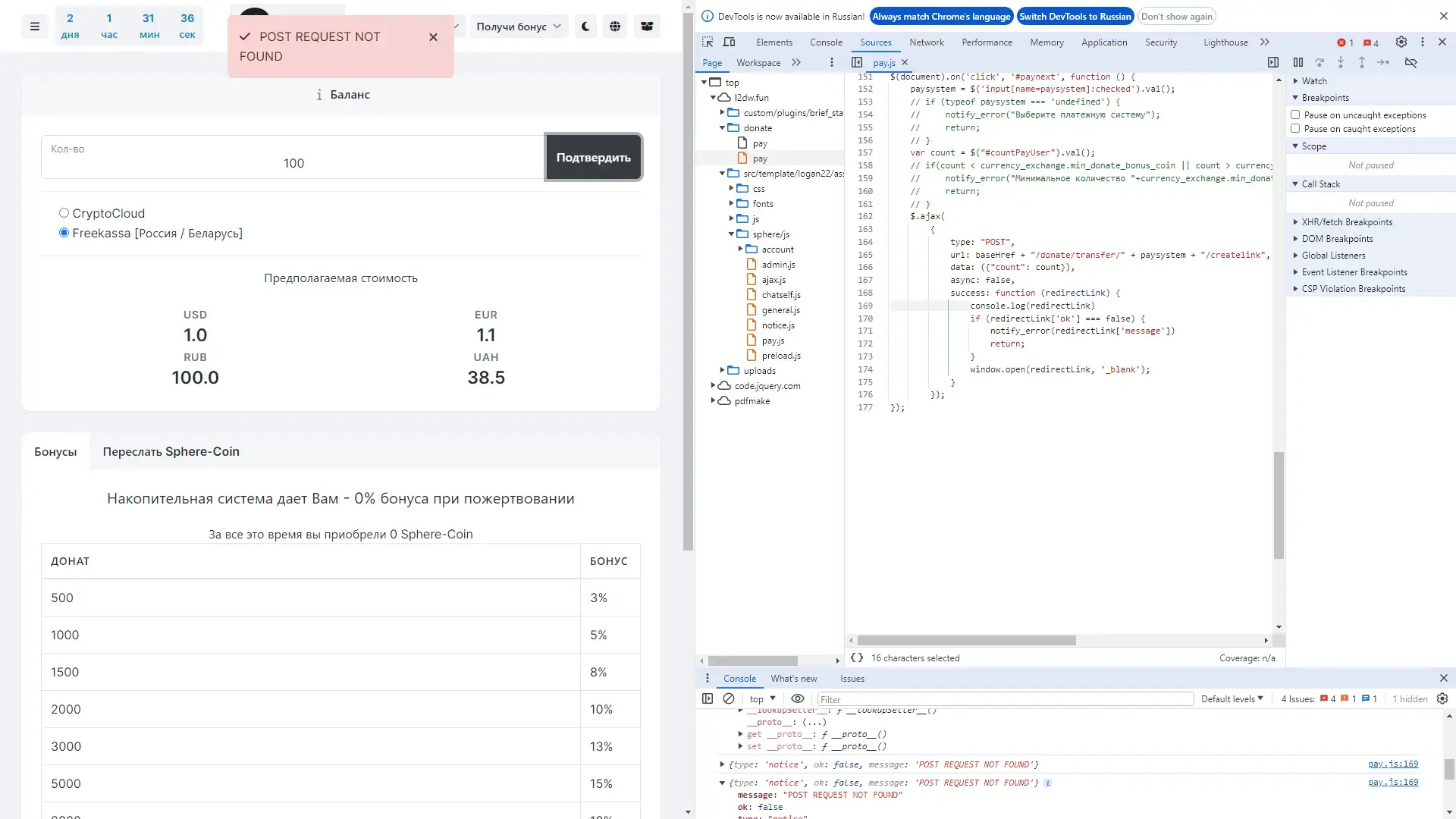Select the Freekassa payment option
Viewport: 1456px width, 819px height.
coord(64,233)
